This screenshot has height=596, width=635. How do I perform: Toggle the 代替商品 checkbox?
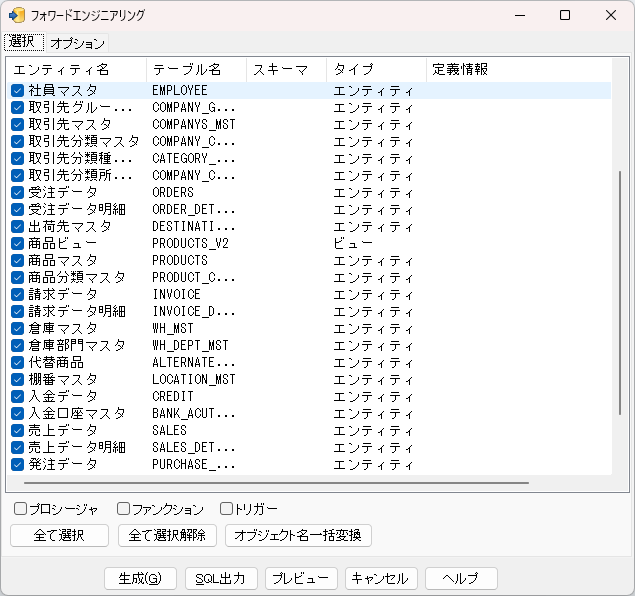pos(17,362)
